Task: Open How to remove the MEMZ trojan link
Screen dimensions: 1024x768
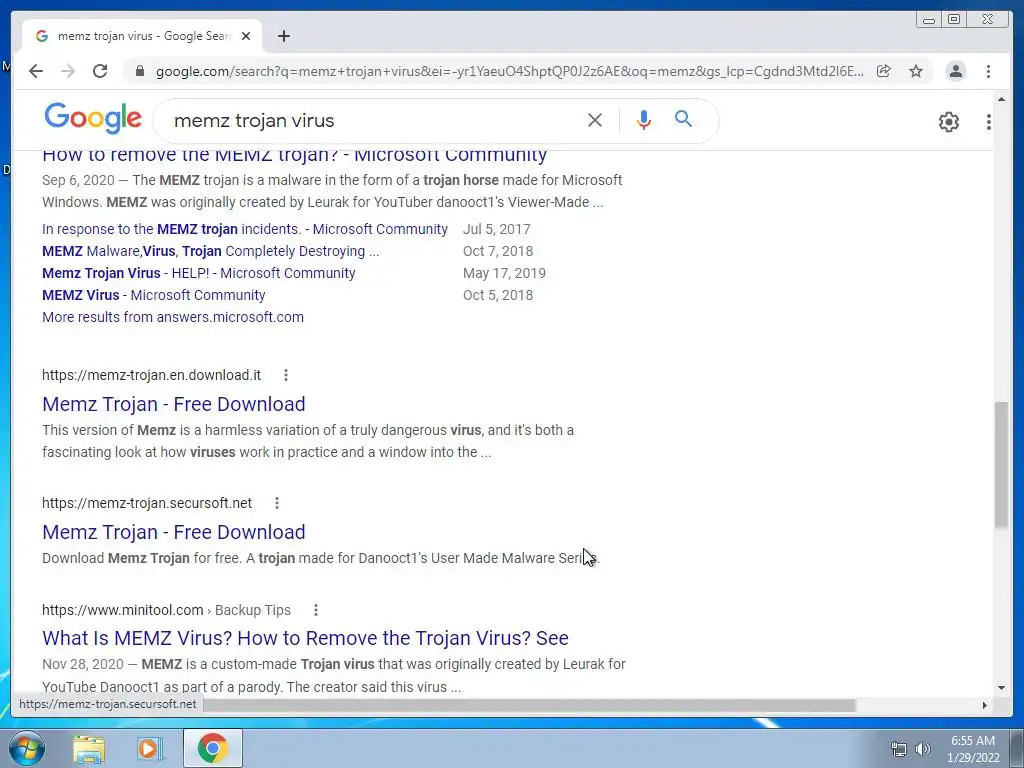Action: [295, 155]
